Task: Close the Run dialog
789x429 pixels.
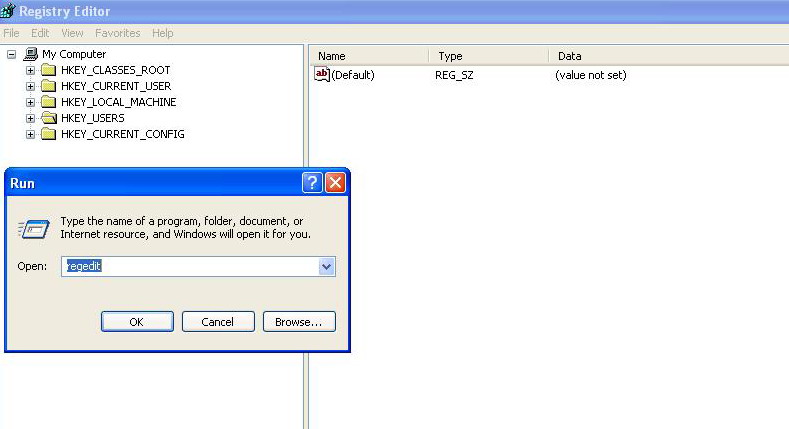Action: (x=335, y=183)
